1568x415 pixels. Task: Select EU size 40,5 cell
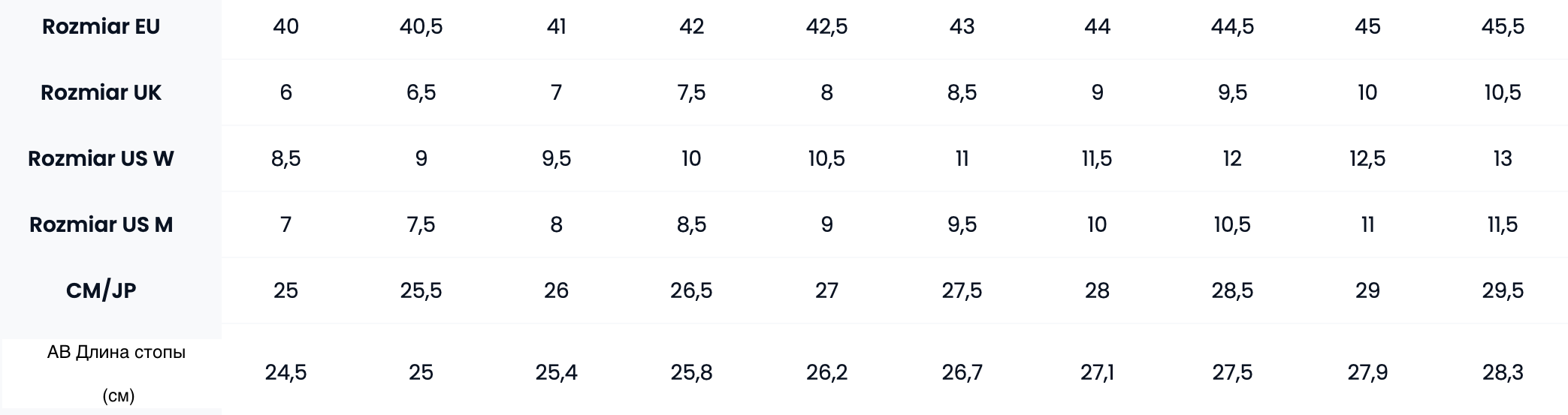coord(421,27)
